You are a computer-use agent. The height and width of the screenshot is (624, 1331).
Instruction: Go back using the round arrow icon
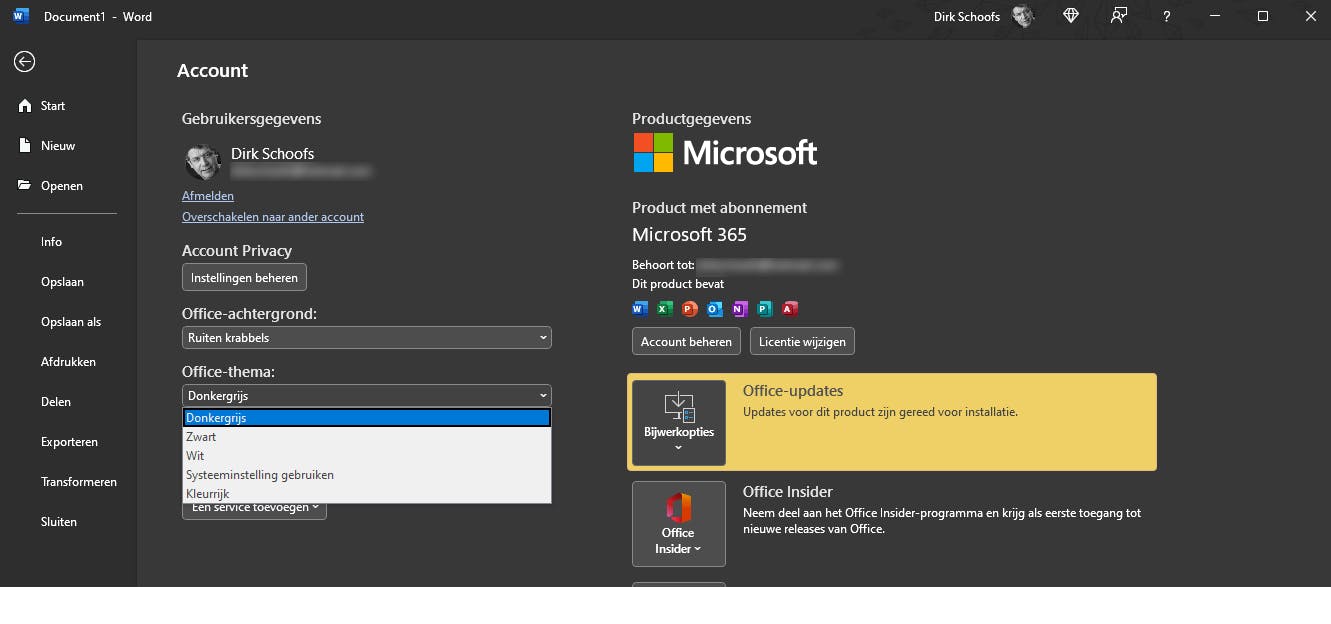24,62
